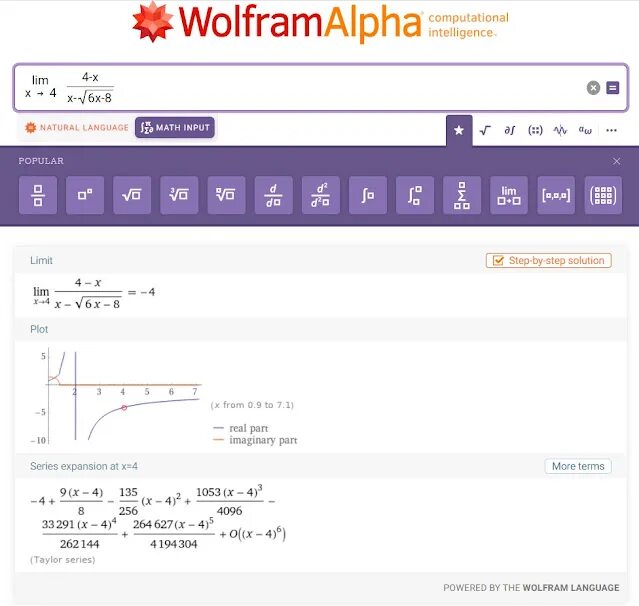Open the Step-by-step solution
This screenshot has height=606, width=639.
[x=549, y=260]
